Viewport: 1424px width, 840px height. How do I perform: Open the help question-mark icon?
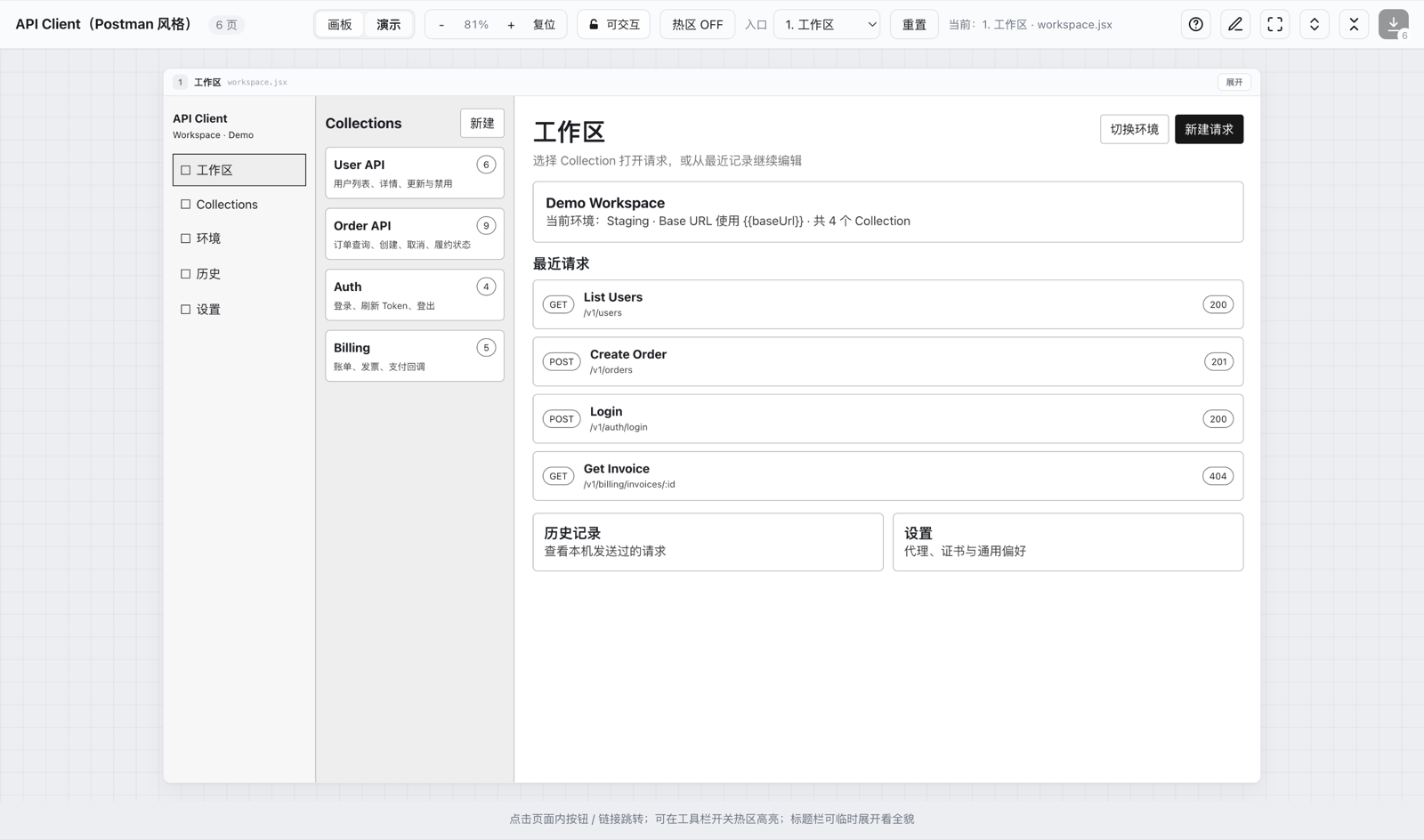1195,24
